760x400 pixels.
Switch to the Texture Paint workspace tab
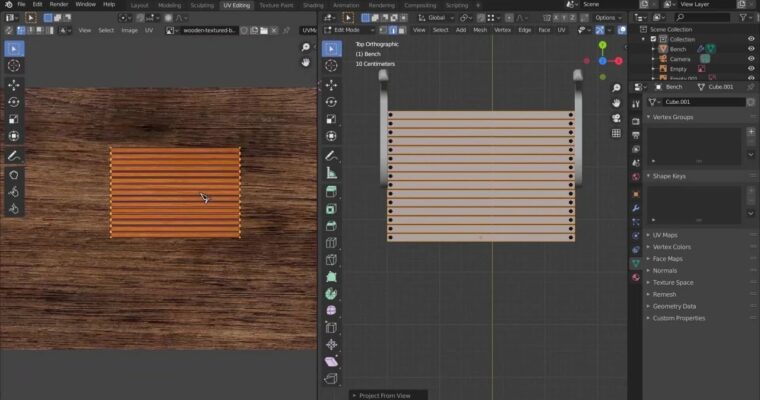pos(276,5)
